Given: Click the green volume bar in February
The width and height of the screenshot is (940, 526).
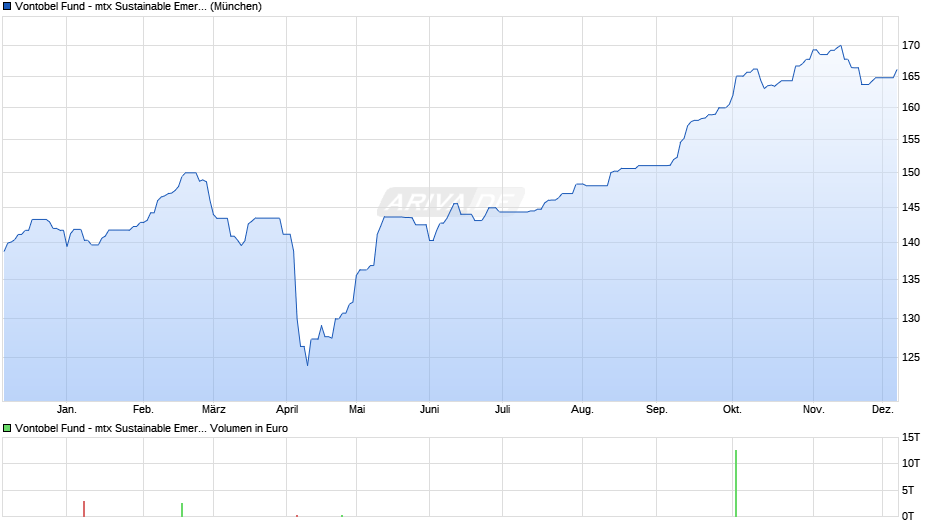Looking at the screenshot, I should 182,510.
